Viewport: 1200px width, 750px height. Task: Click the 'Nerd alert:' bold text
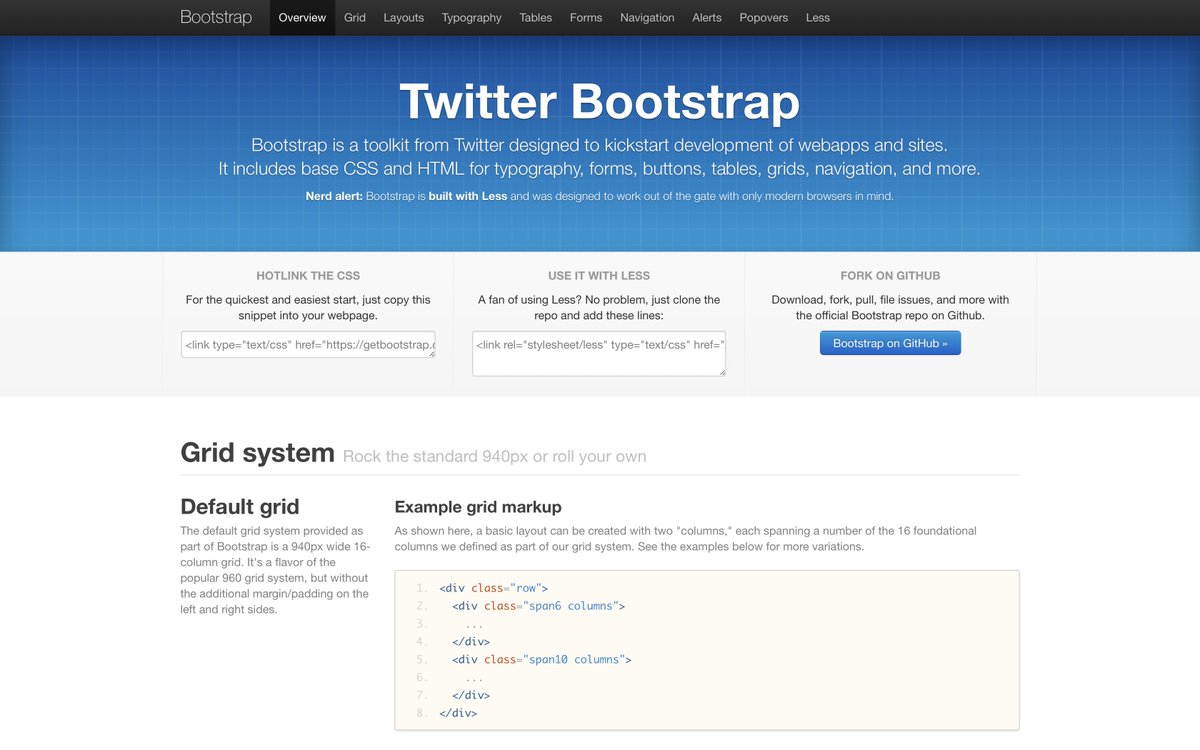pyautogui.click(x=334, y=196)
